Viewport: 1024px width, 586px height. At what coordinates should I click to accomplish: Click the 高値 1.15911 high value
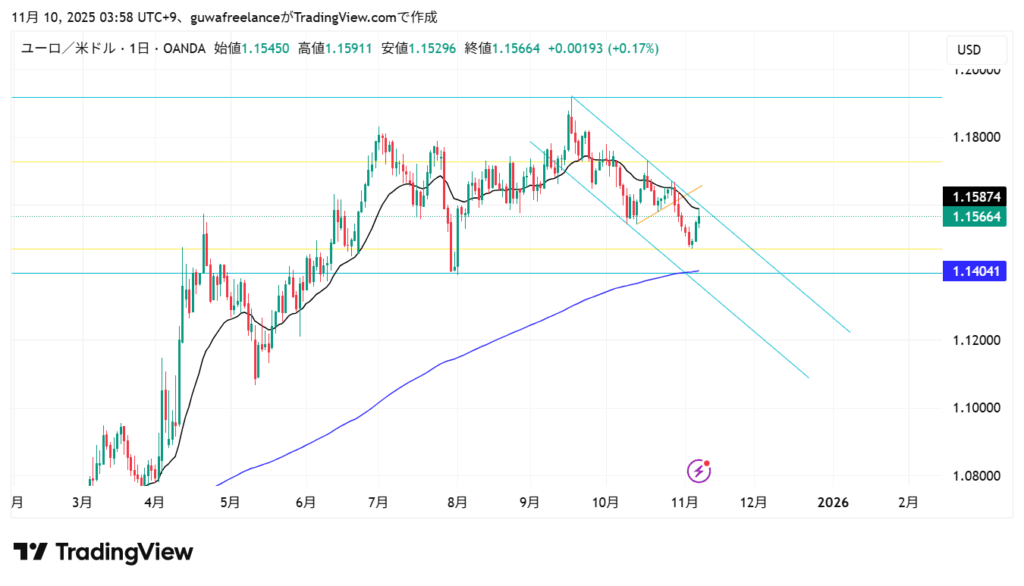pos(335,49)
